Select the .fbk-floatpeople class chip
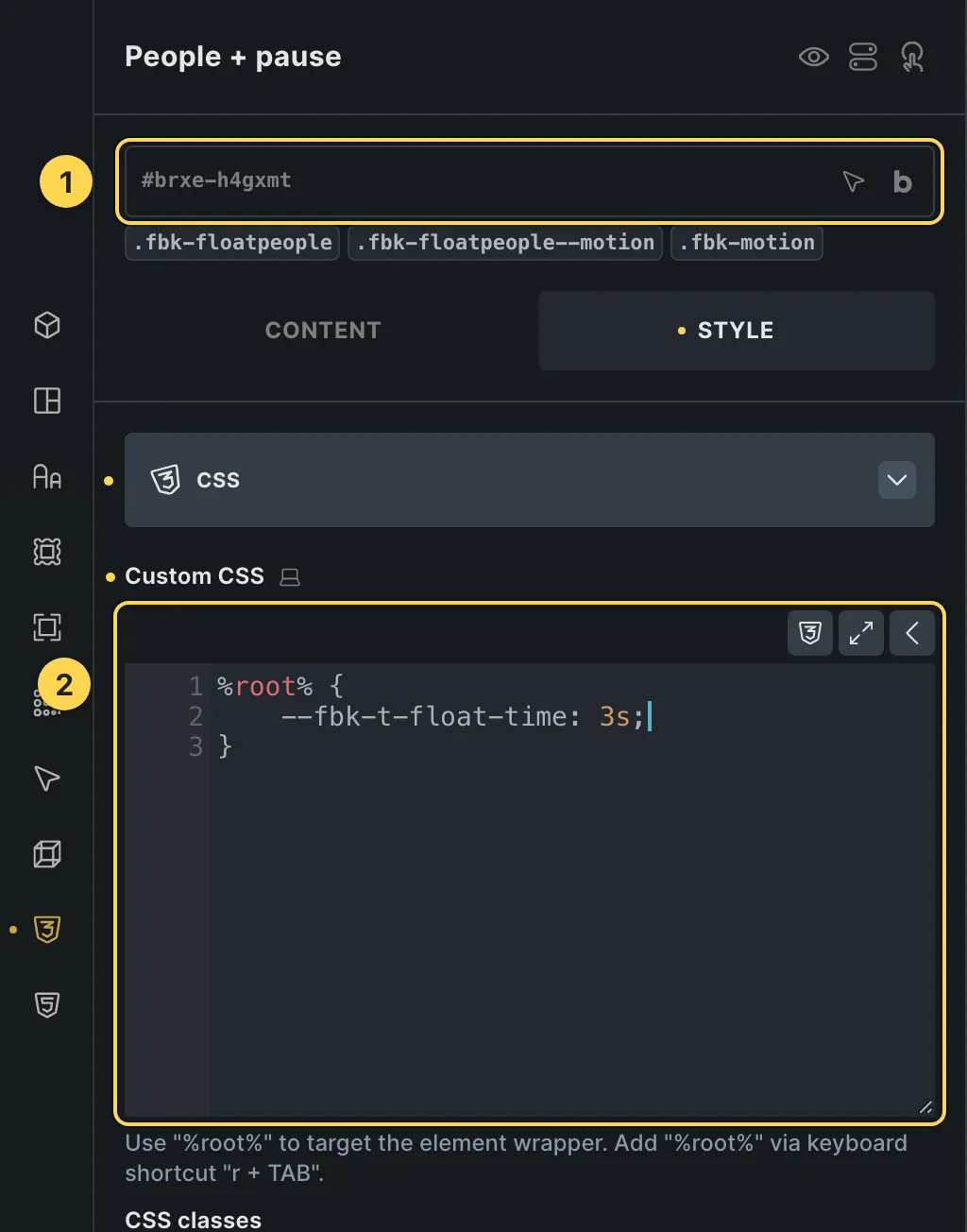This screenshot has width=967, height=1232. [232, 243]
